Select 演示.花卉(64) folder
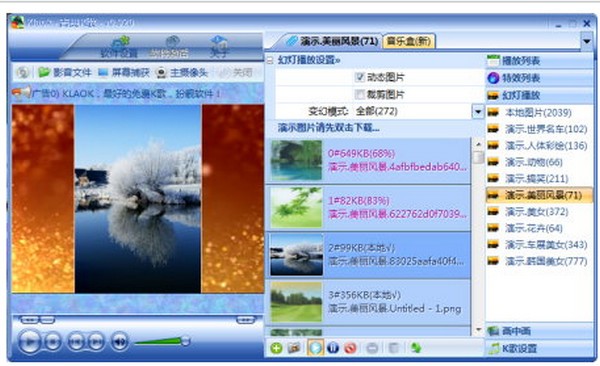The height and width of the screenshot is (366, 600). click(x=538, y=228)
